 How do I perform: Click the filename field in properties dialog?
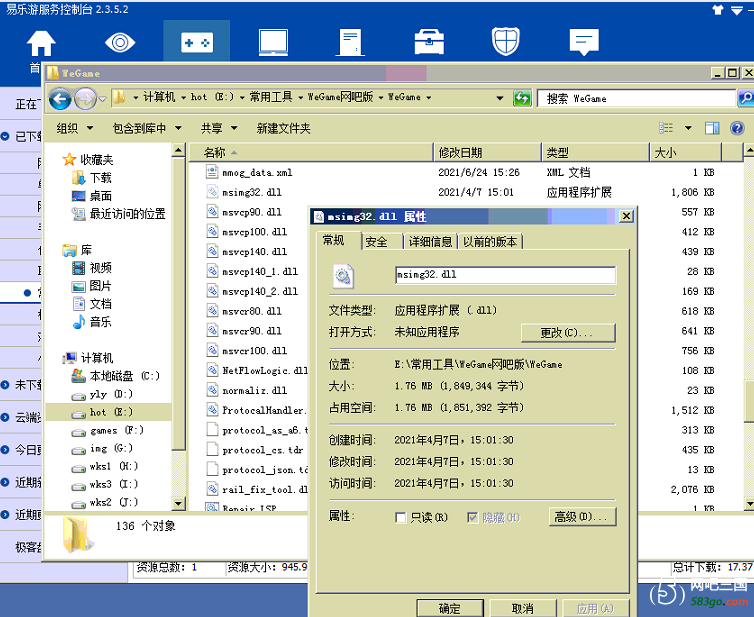click(505, 275)
